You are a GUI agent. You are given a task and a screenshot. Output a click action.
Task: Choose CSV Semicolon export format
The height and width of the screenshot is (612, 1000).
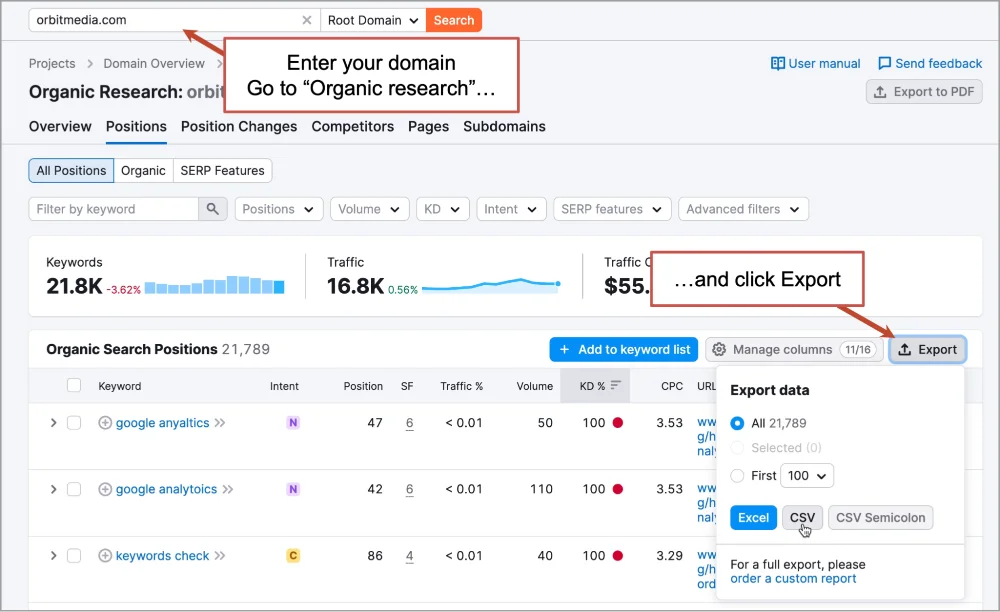click(881, 518)
